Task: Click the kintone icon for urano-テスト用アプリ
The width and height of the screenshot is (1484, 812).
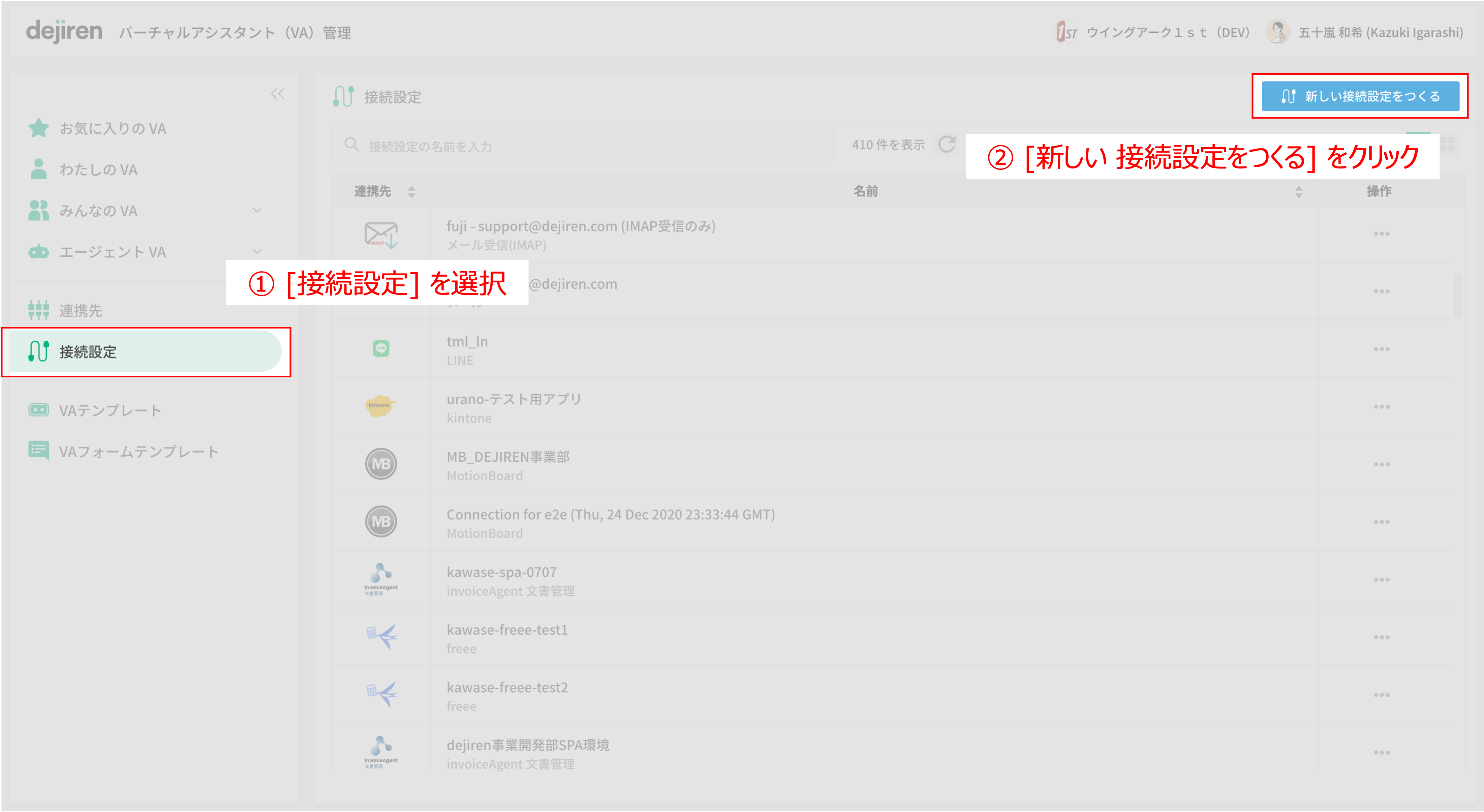Action: (380, 405)
